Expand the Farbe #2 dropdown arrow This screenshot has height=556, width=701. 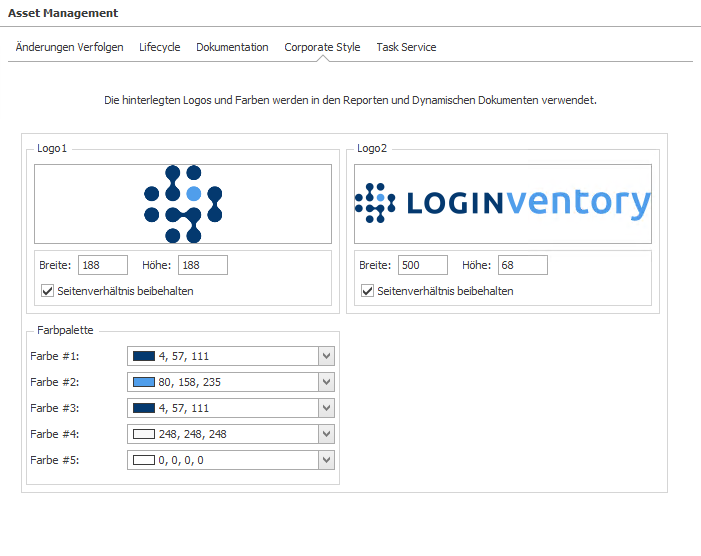tap(326, 382)
